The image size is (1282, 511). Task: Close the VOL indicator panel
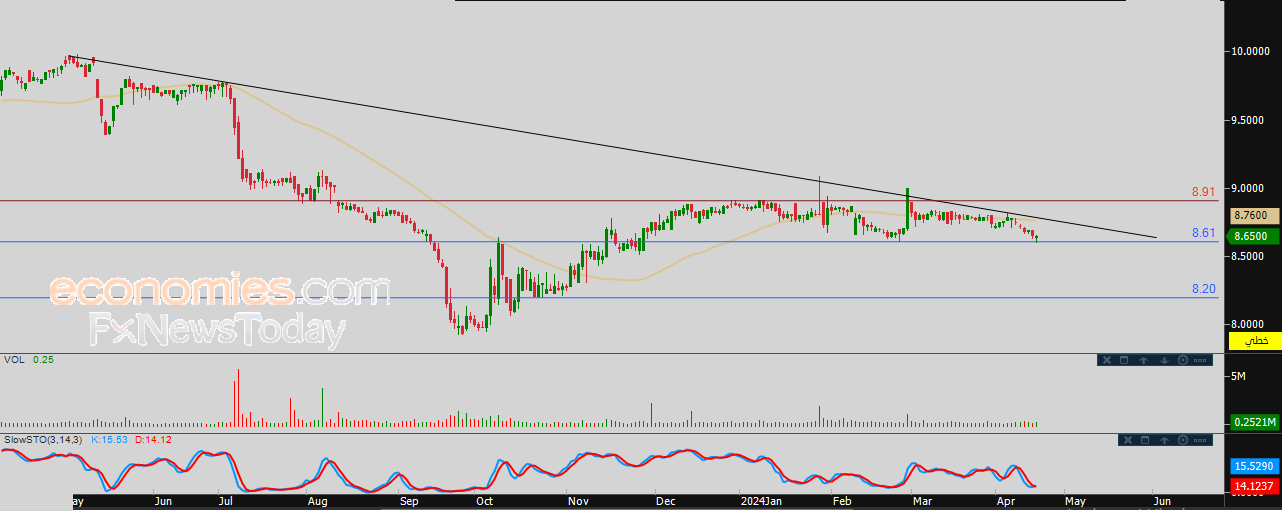coord(1107,360)
